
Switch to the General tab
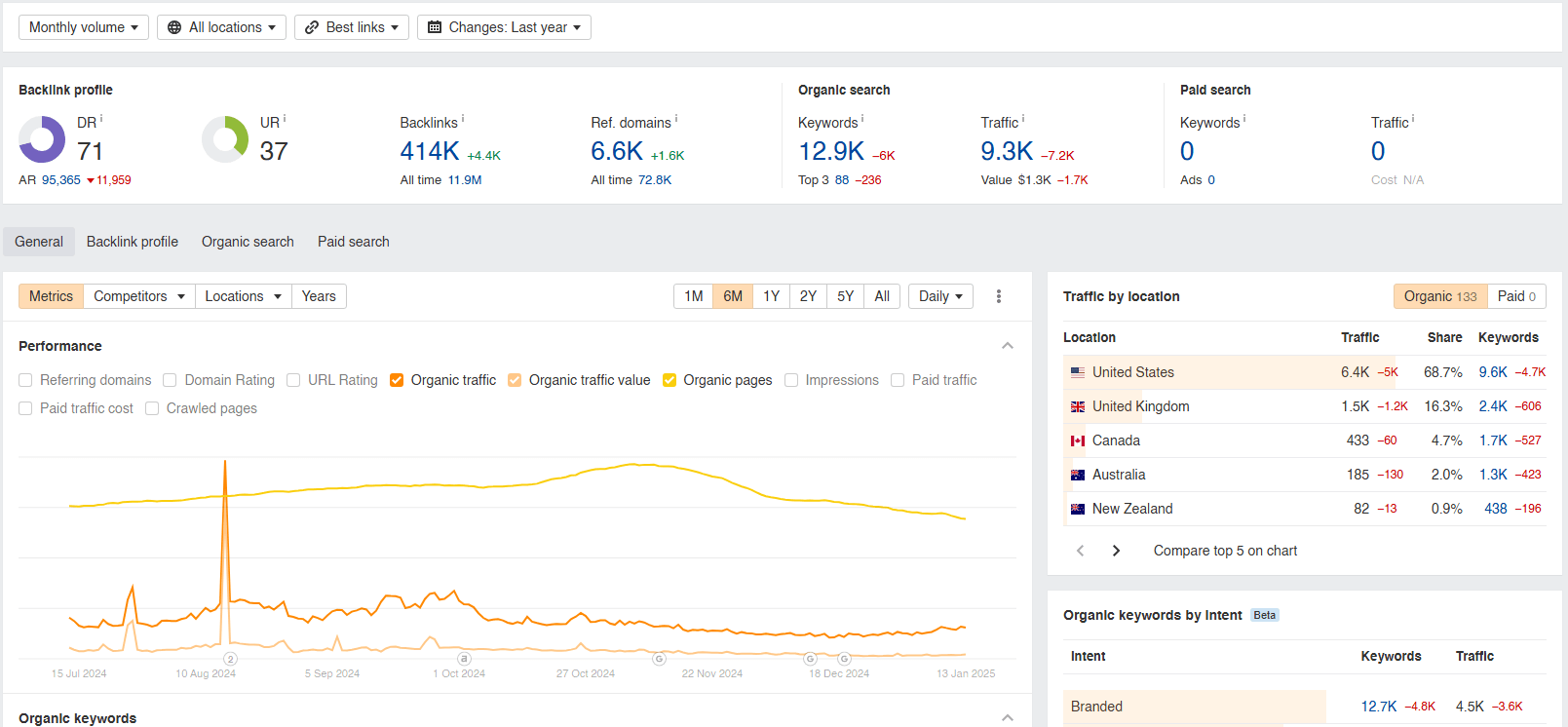pyautogui.click(x=39, y=242)
